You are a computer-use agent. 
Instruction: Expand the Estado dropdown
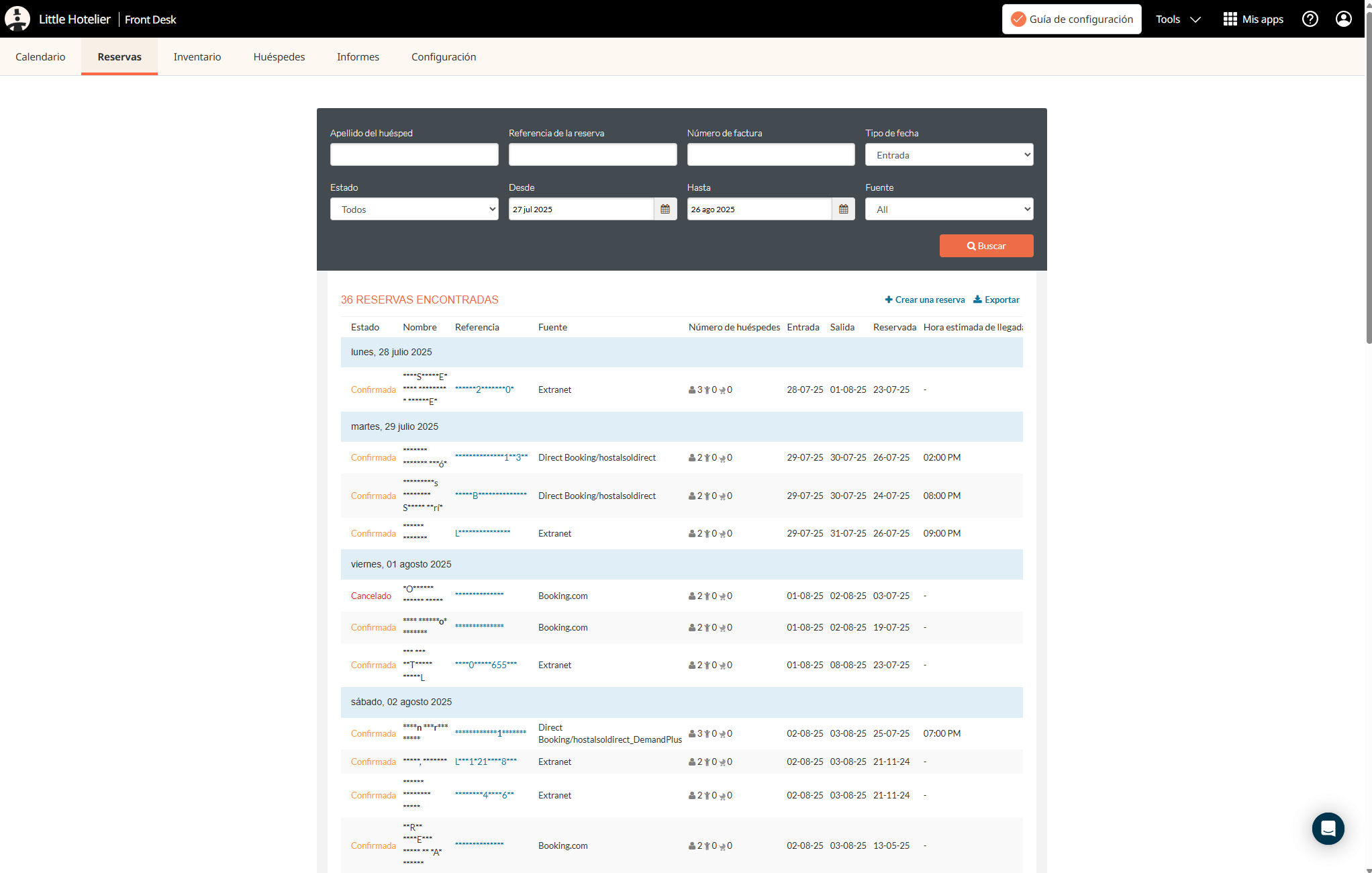(x=414, y=210)
